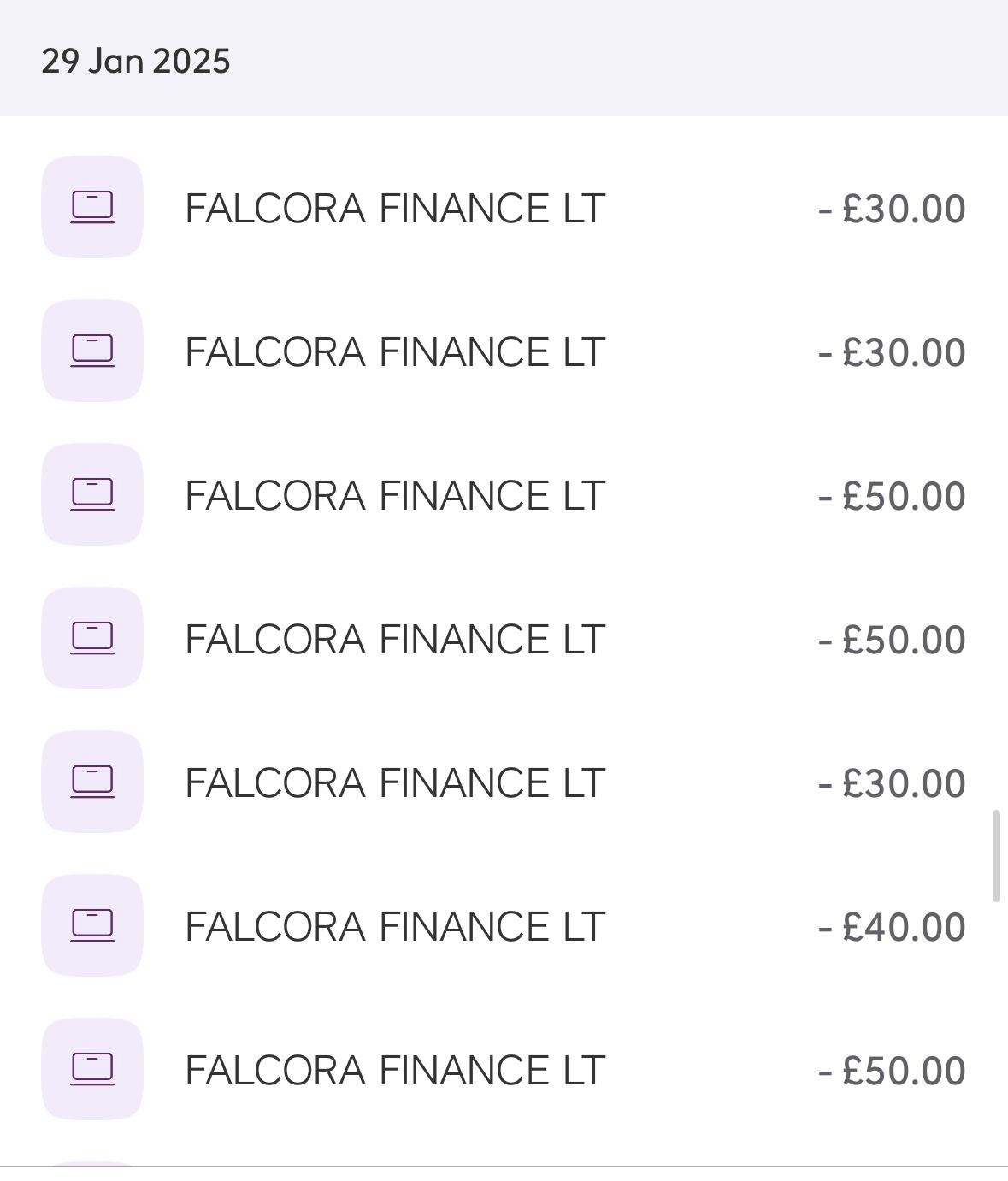Tap the last fully visible FALCORA FINANCE LT name
The height and width of the screenshot is (1181, 1008).
pyautogui.click(x=395, y=1071)
